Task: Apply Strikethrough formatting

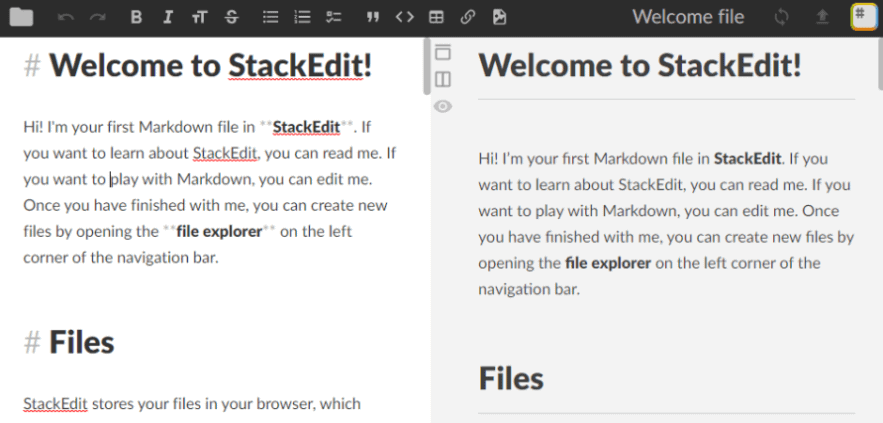Action: tap(231, 17)
